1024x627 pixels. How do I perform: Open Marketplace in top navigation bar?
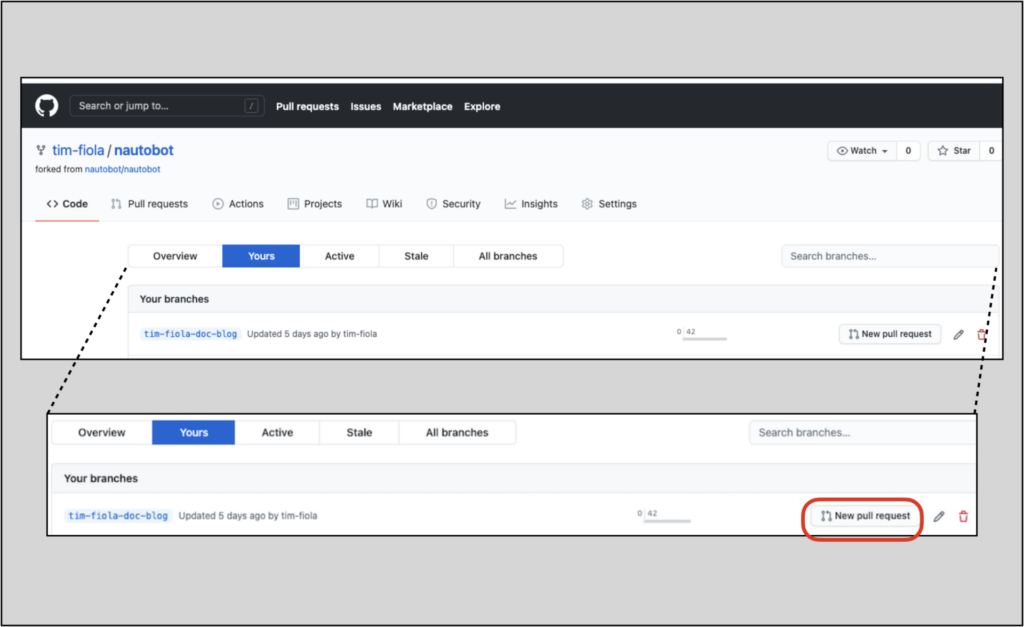point(423,106)
